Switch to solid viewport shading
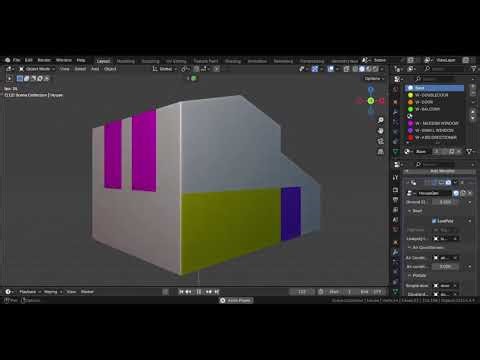This screenshot has height=360, width=480. pyautogui.click(x=362, y=69)
